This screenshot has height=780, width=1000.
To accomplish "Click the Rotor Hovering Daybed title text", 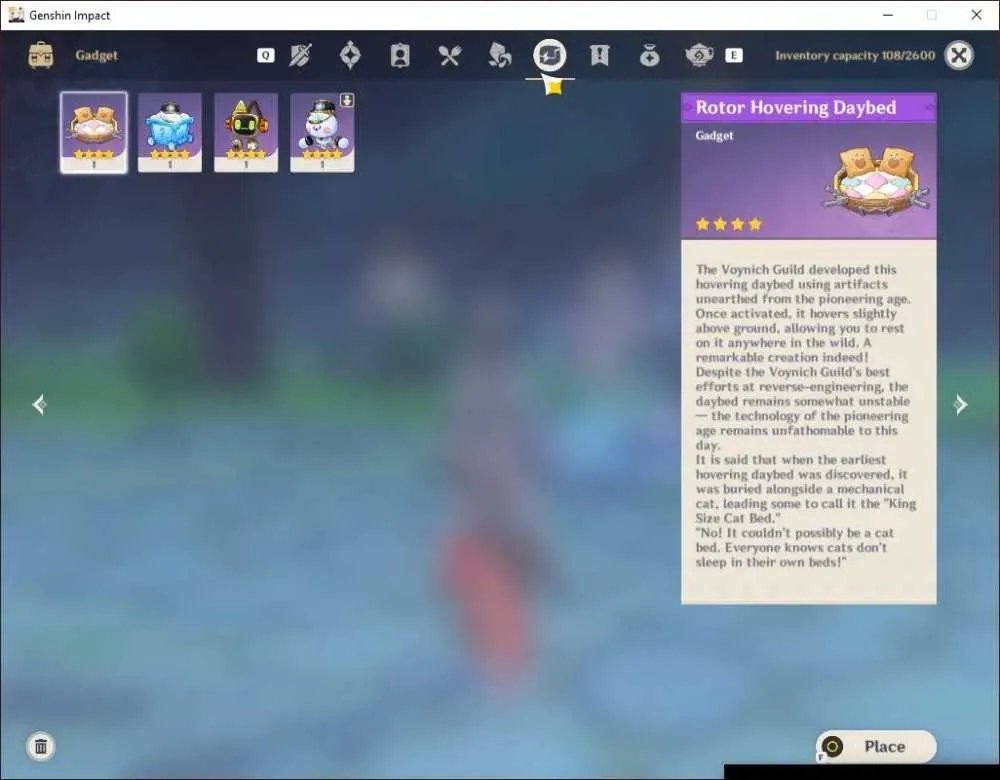I will click(x=796, y=107).
